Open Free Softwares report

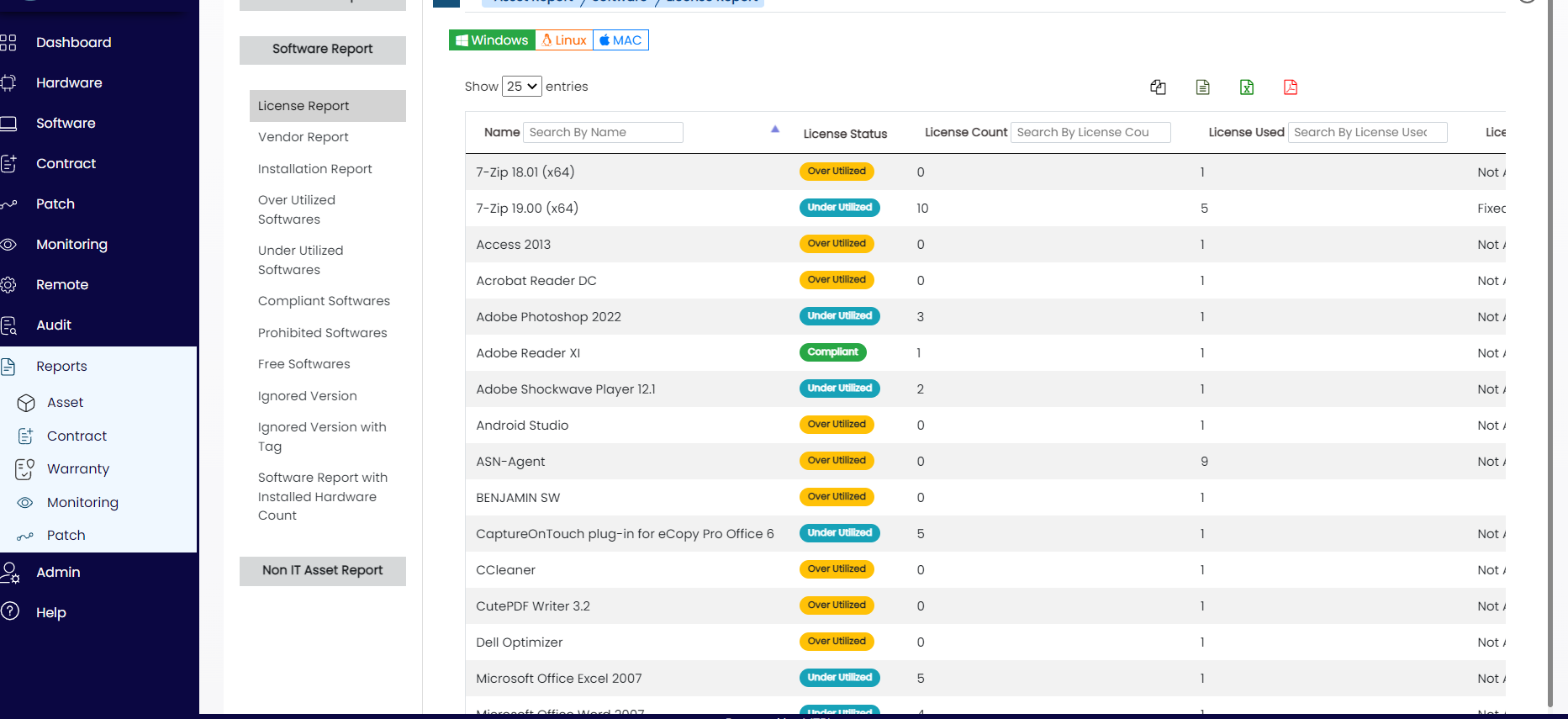(304, 364)
